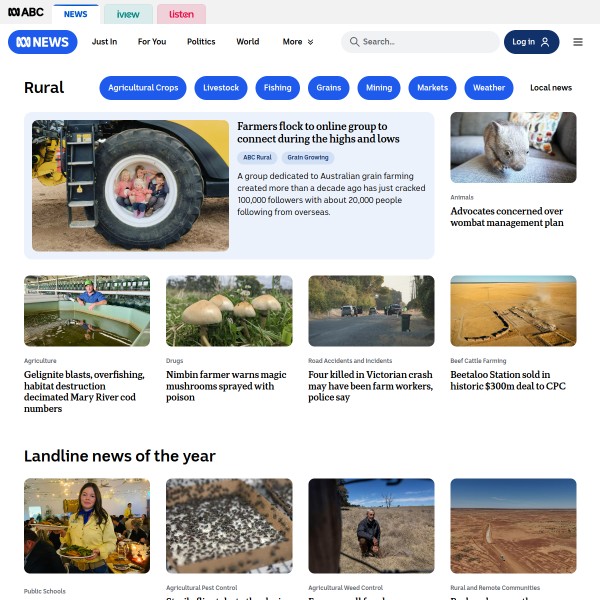Screen dimensions: 600x600
Task: Select the Agricultural Crops topic pill
Action: point(143,88)
